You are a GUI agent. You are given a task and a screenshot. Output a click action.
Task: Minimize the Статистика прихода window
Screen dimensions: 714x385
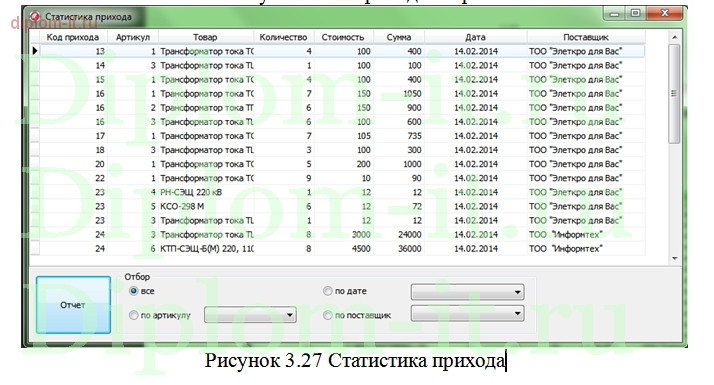(615, 14)
